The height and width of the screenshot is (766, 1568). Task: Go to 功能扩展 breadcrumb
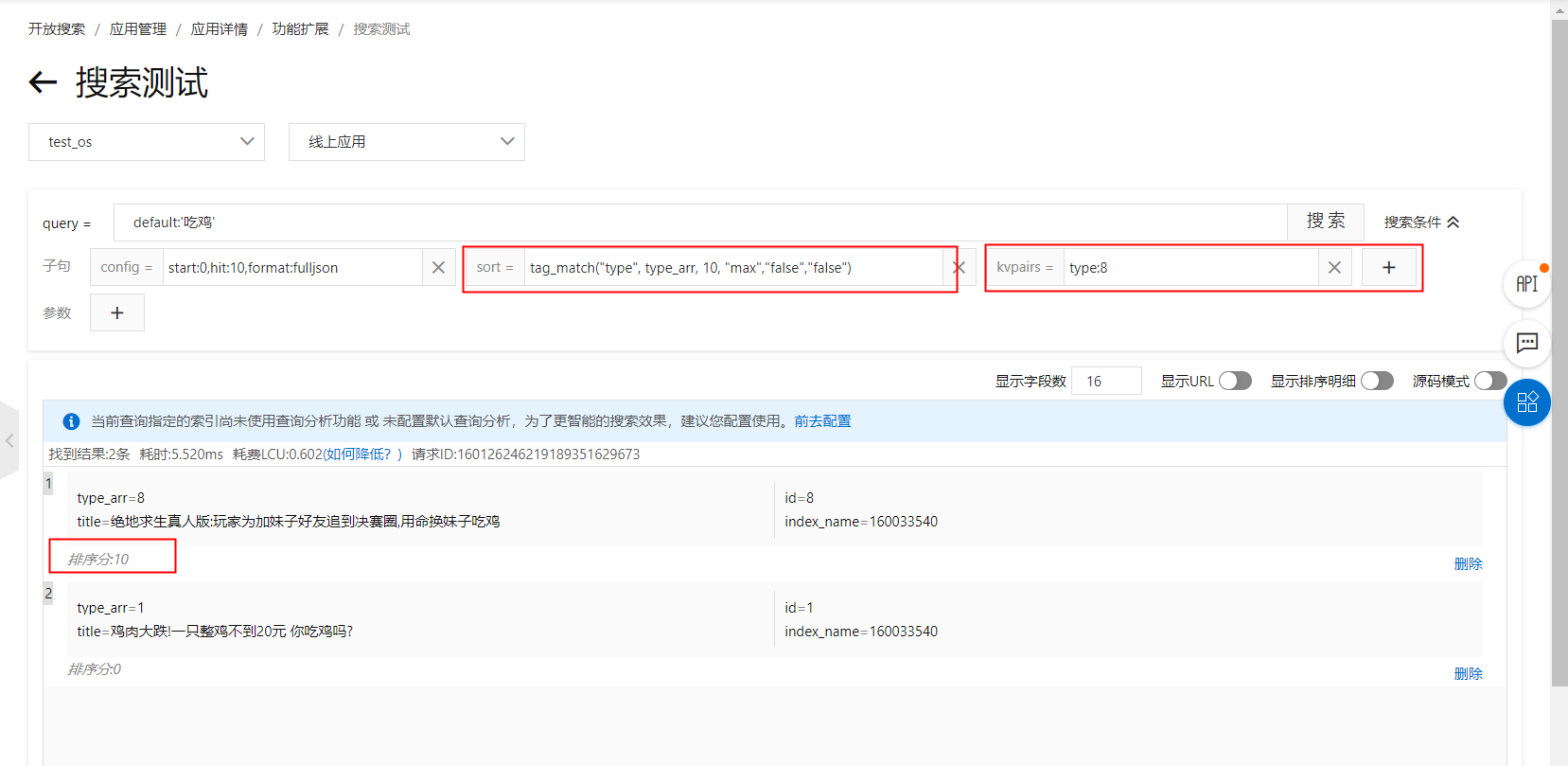coord(301,29)
